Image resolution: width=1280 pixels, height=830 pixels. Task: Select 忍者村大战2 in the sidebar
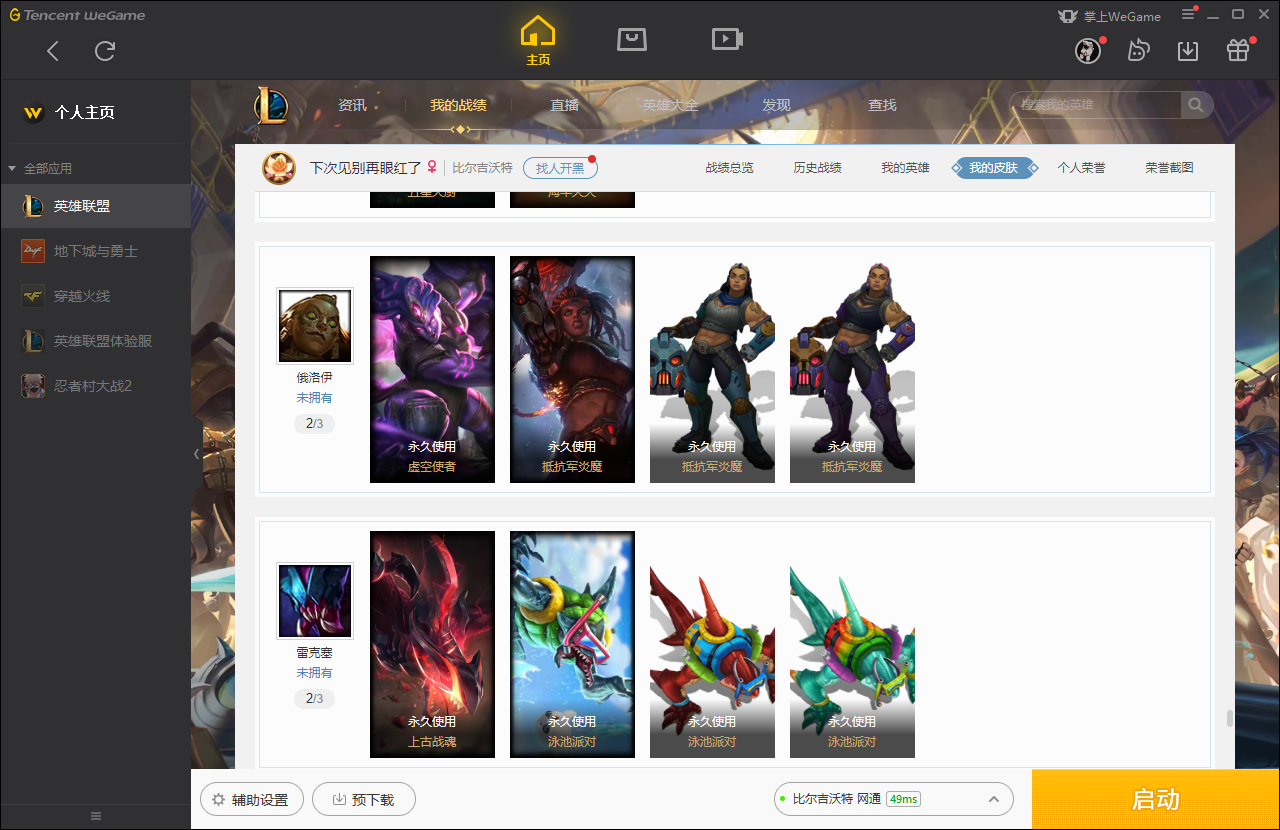[95, 385]
